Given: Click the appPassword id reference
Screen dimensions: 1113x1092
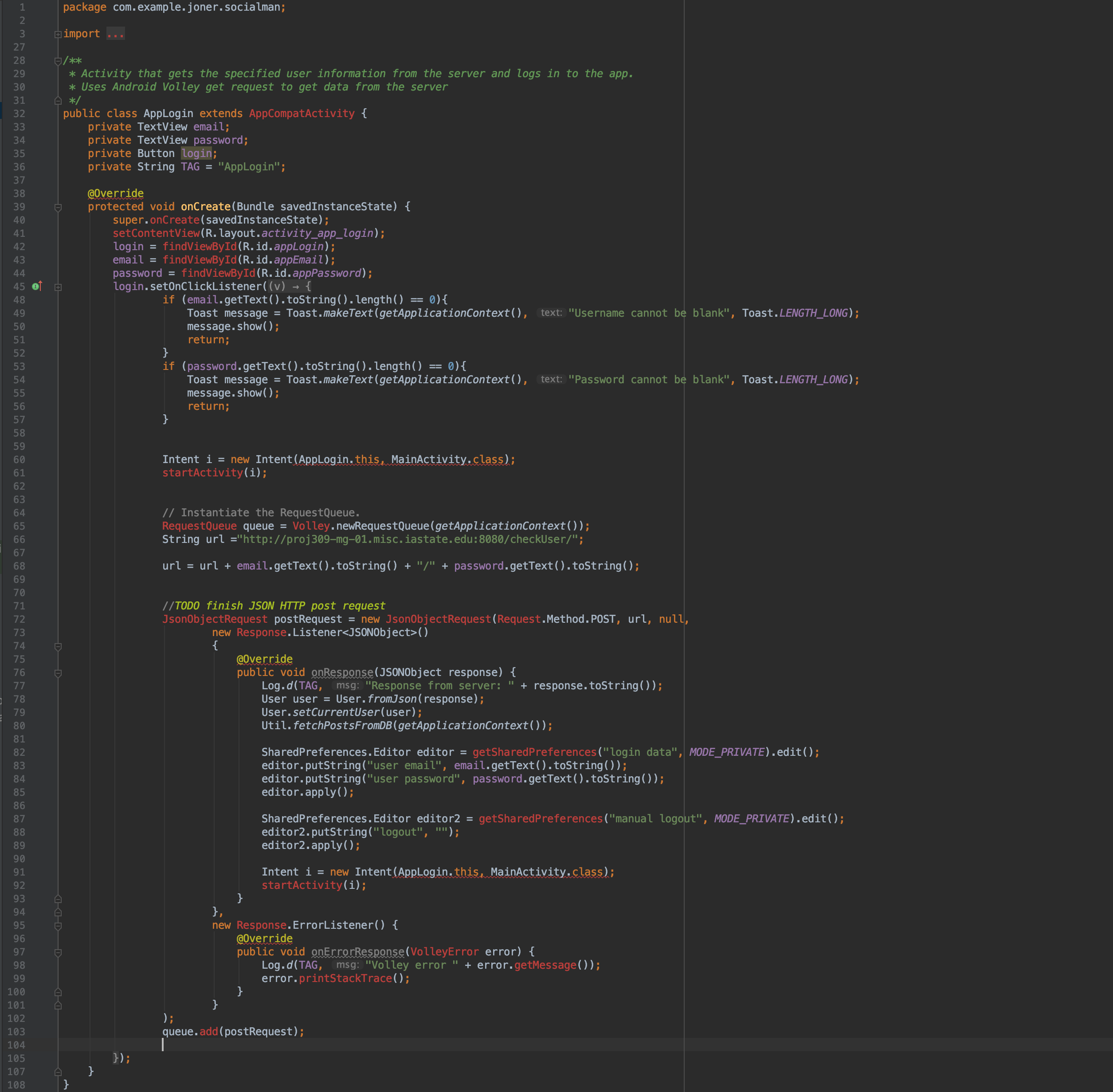Looking at the screenshot, I should 327,273.
